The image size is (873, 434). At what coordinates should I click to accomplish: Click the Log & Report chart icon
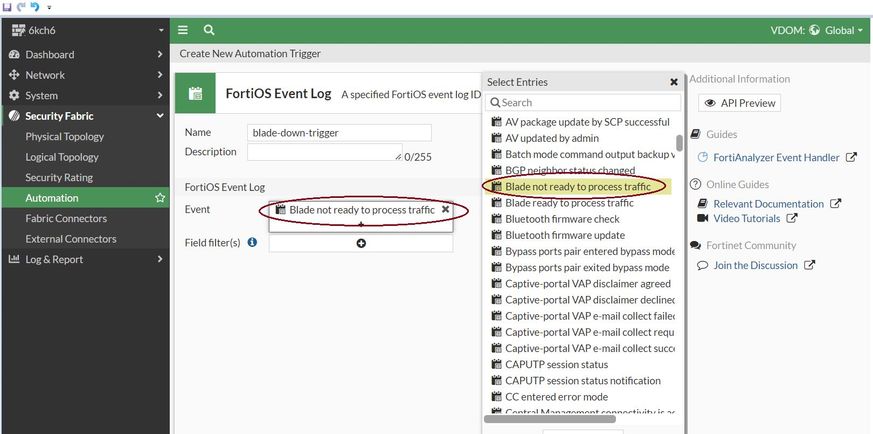click(x=14, y=259)
